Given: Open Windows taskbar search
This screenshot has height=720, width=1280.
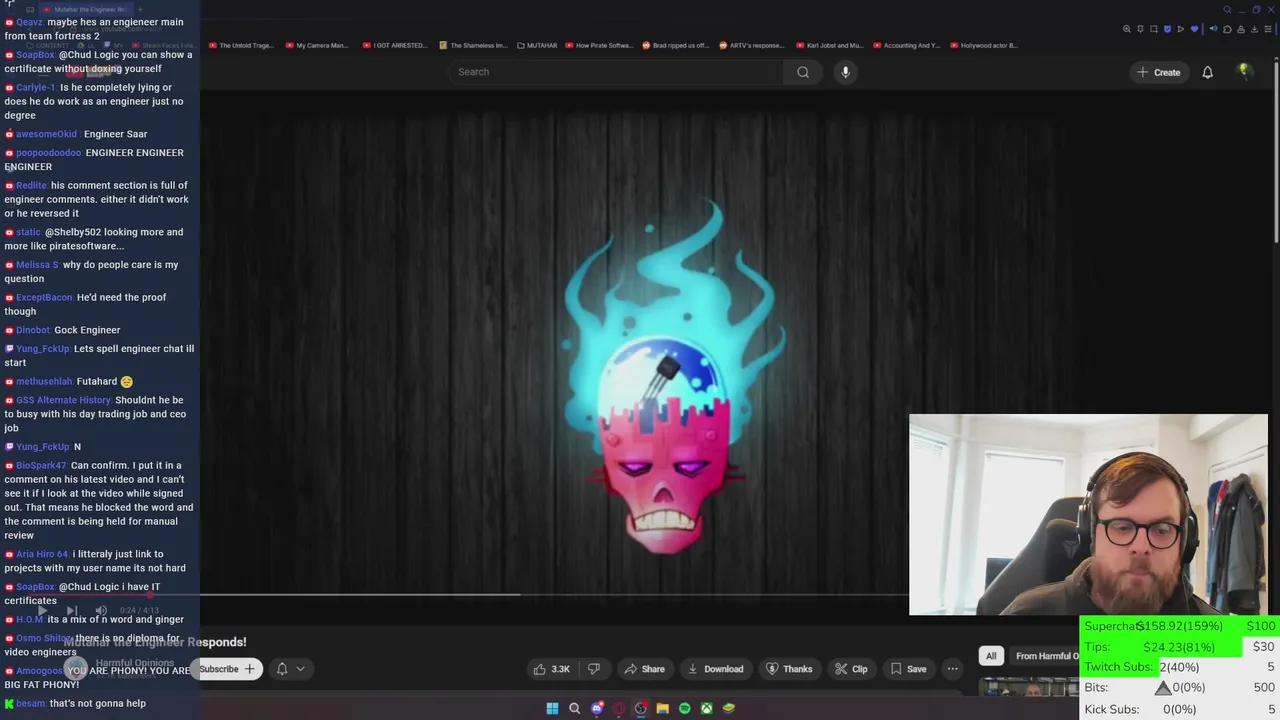Looking at the screenshot, I should tap(574, 708).
